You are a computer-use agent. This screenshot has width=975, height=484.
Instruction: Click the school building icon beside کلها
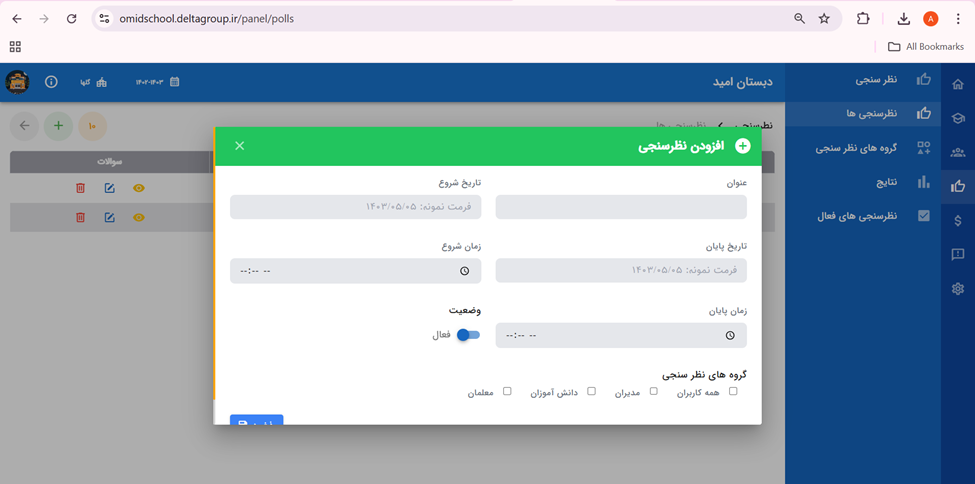(x=101, y=82)
